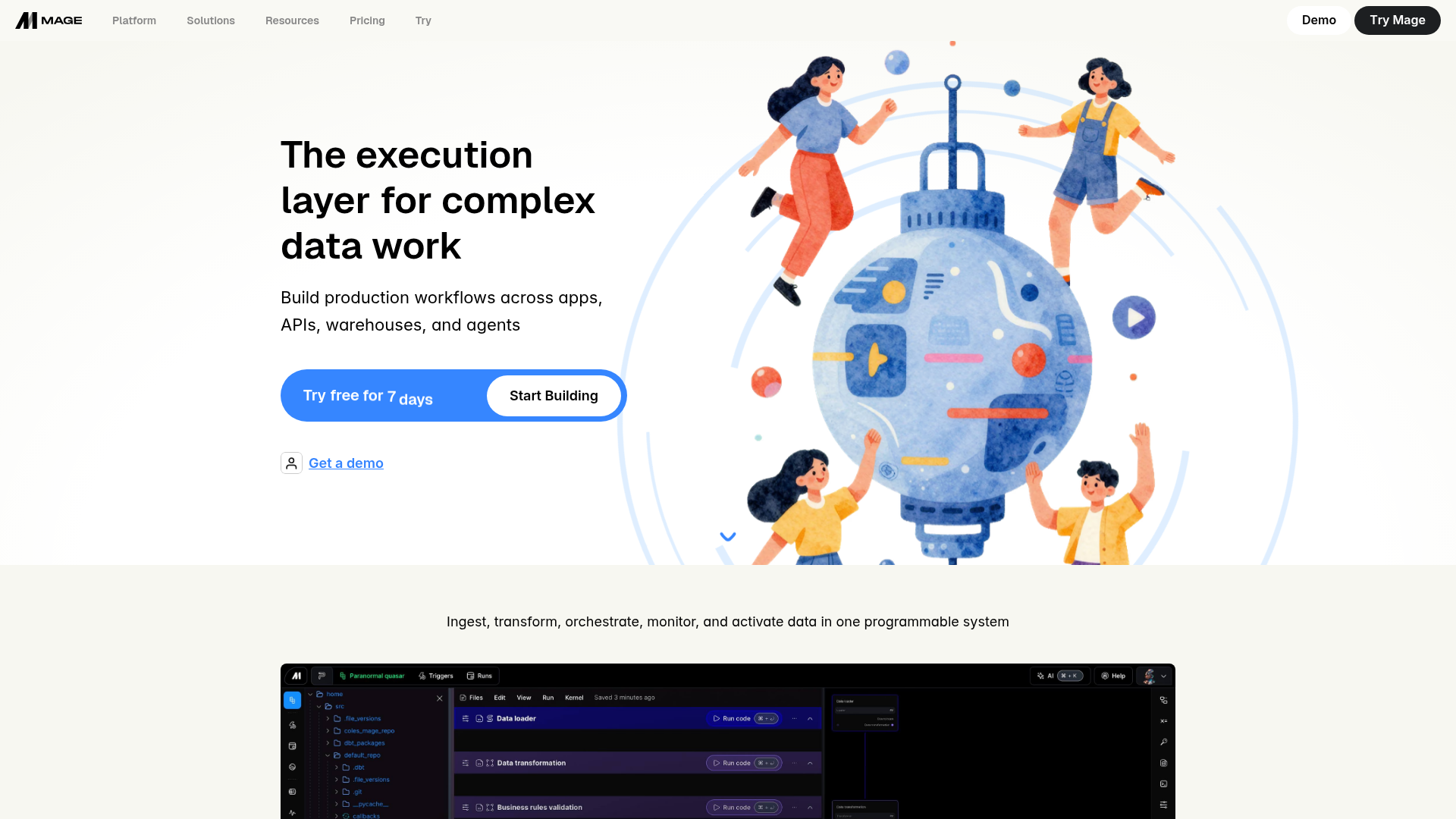Open the user avatar dropdown in the app preview
The image size is (1456, 819).
(1156, 676)
